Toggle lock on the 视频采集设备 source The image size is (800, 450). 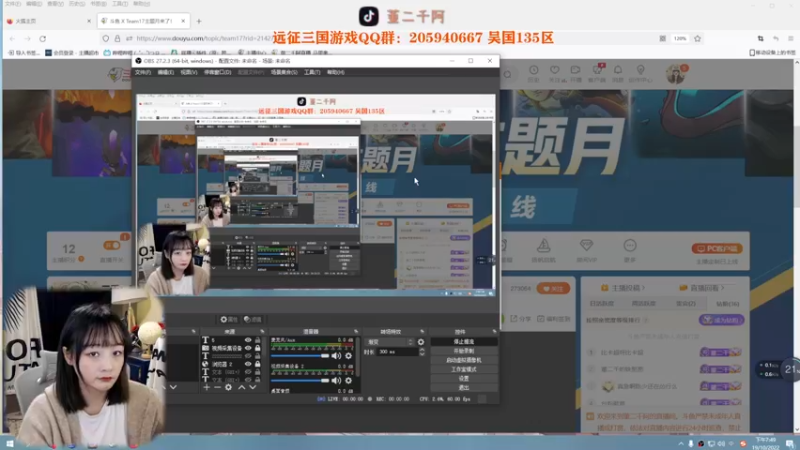[258, 348]
